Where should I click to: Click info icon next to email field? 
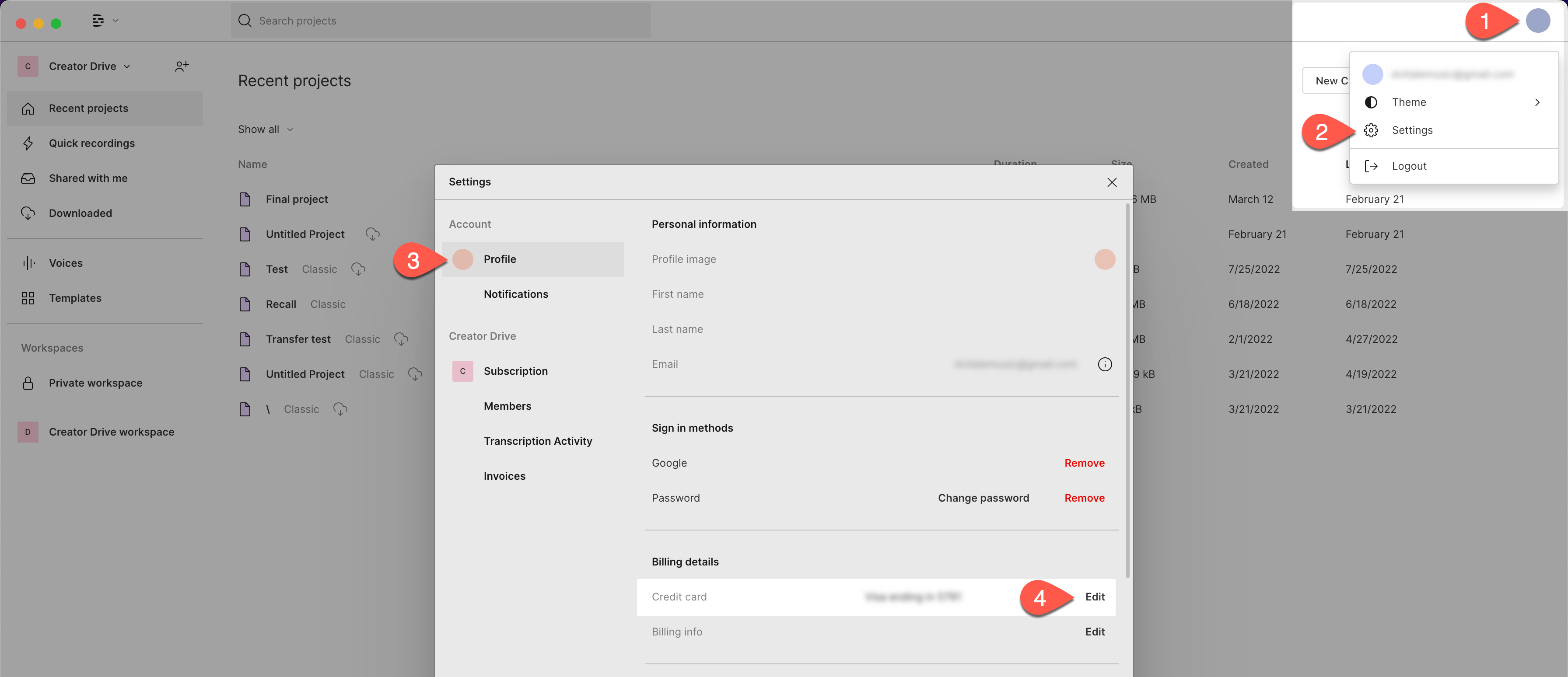(x=1105, y=364)
